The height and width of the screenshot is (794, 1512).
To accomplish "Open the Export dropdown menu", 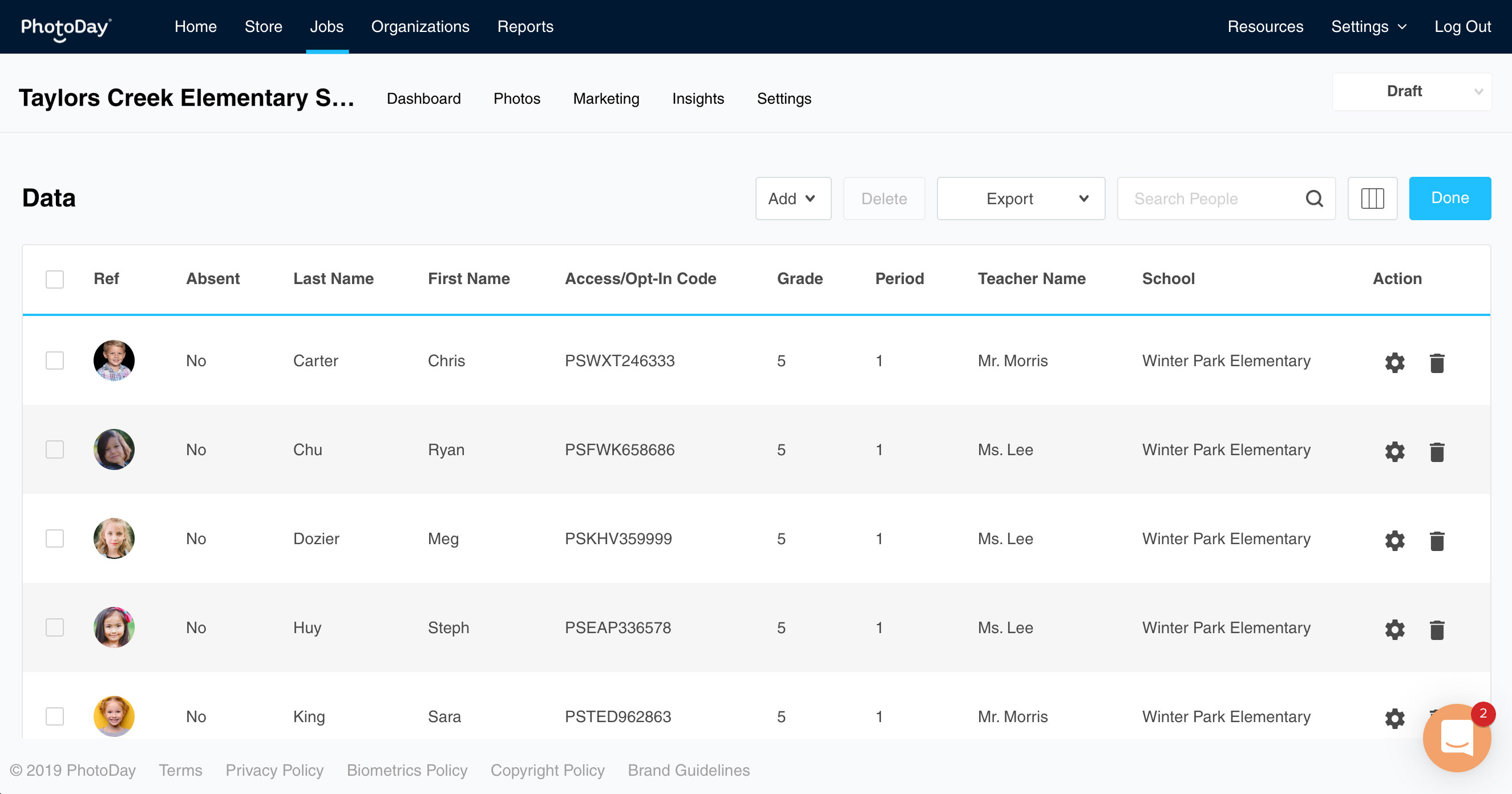I will point(1020,198).
